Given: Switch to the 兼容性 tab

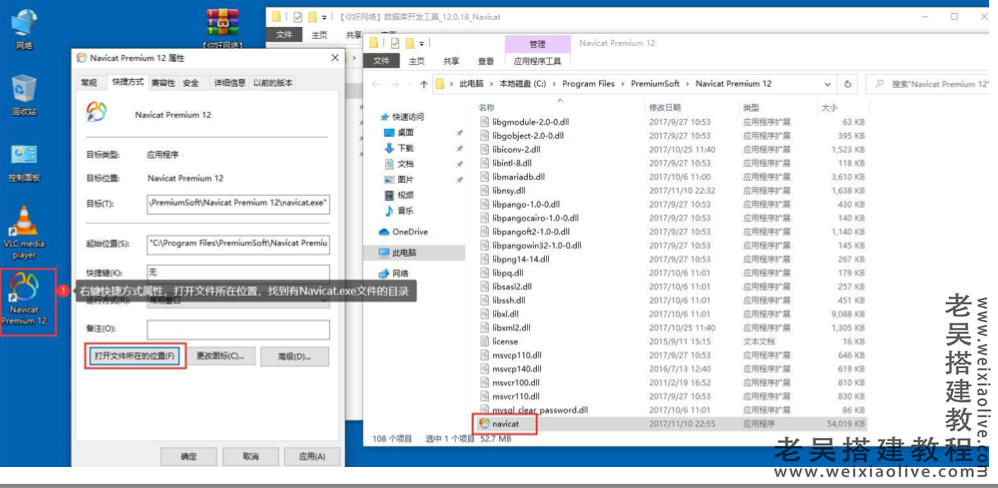Looking at the screenshot, I should [x=162, y=82].
